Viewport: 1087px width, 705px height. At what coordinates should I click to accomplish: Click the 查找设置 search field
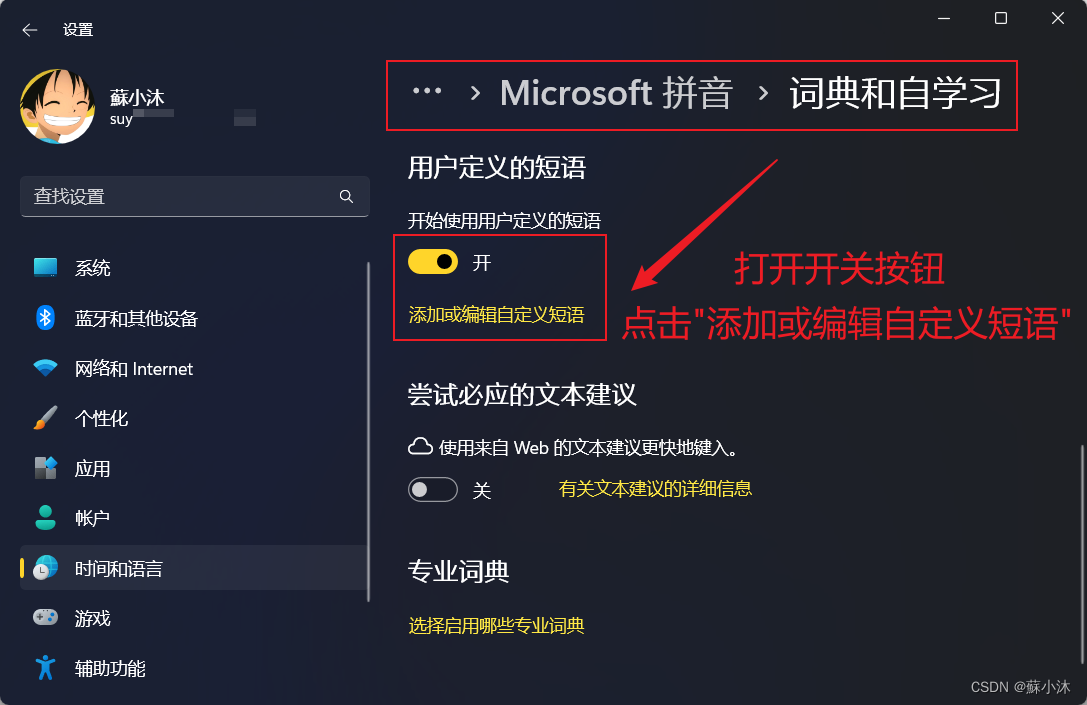point(195,196)
